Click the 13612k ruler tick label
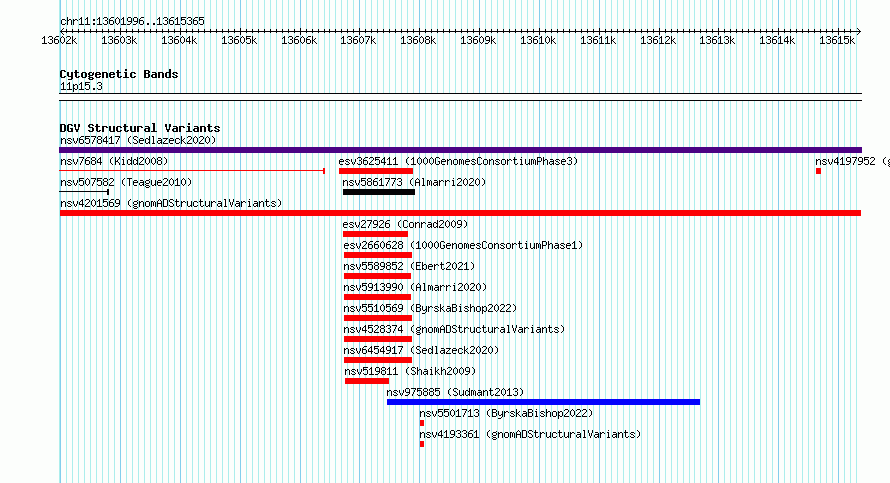This screenshot has width=890, height=483. (658, 41)
